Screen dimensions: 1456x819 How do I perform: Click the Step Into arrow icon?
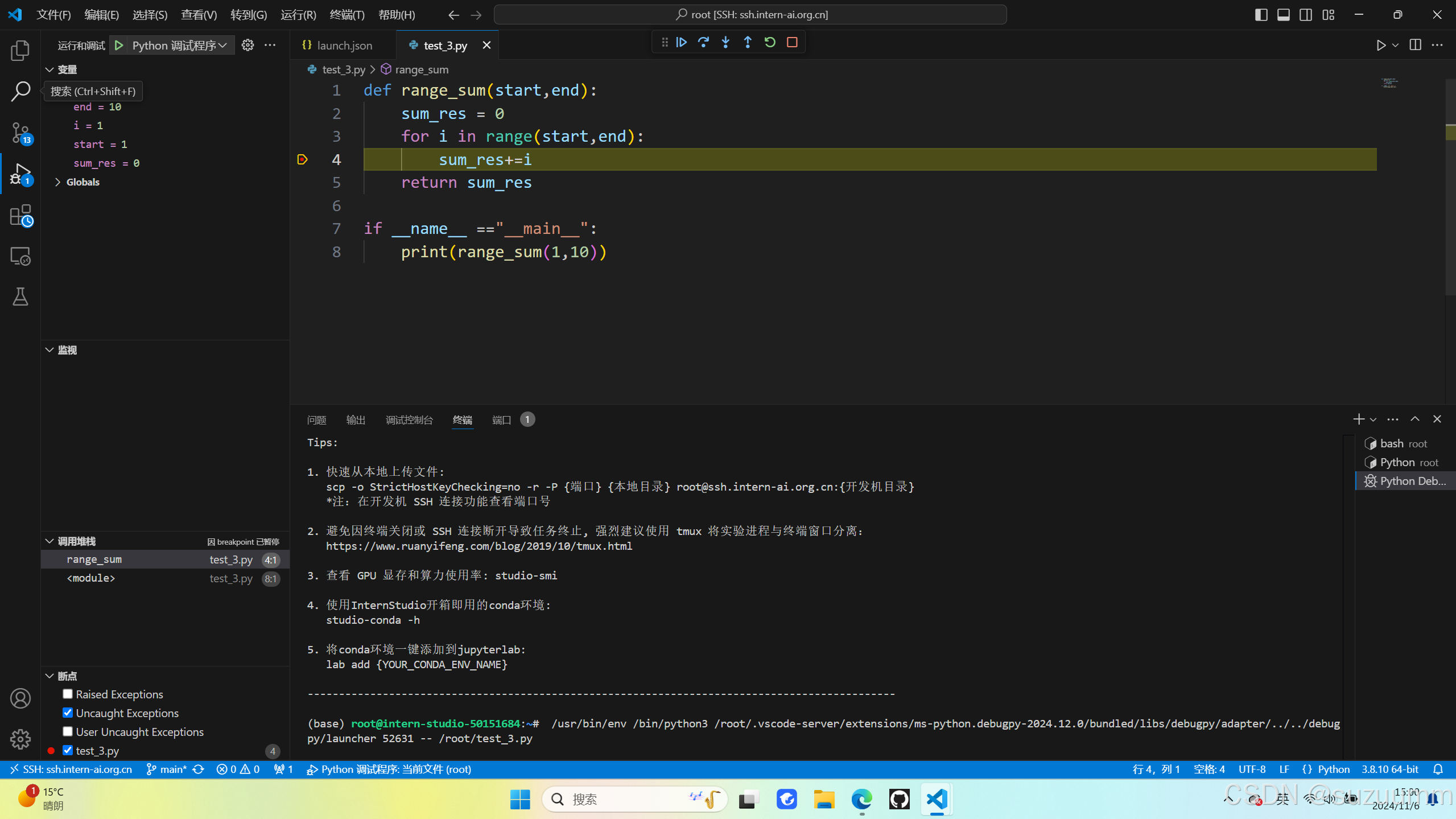(725, 42)
